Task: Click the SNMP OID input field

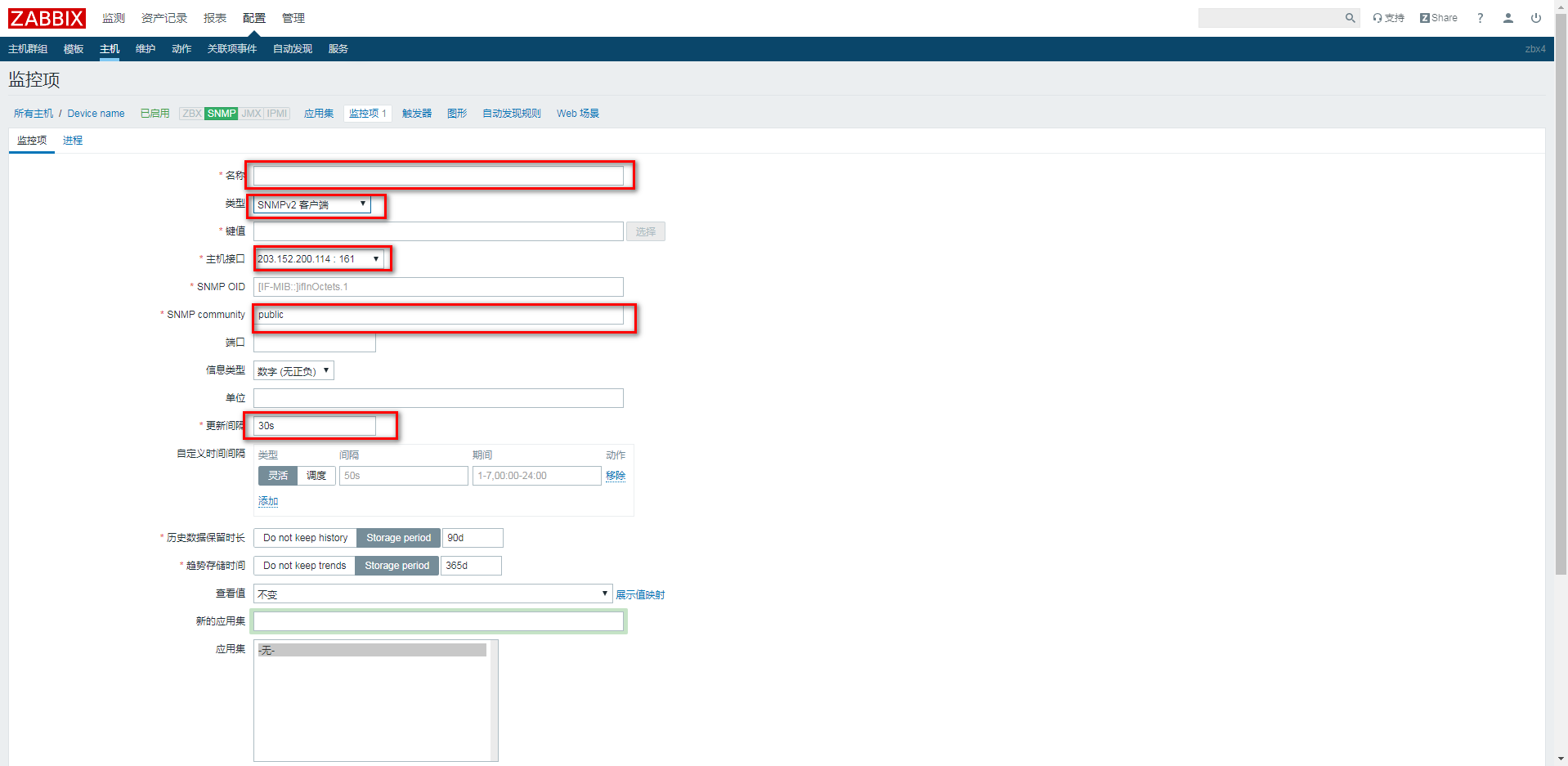Action: click(x=438, y=287)
